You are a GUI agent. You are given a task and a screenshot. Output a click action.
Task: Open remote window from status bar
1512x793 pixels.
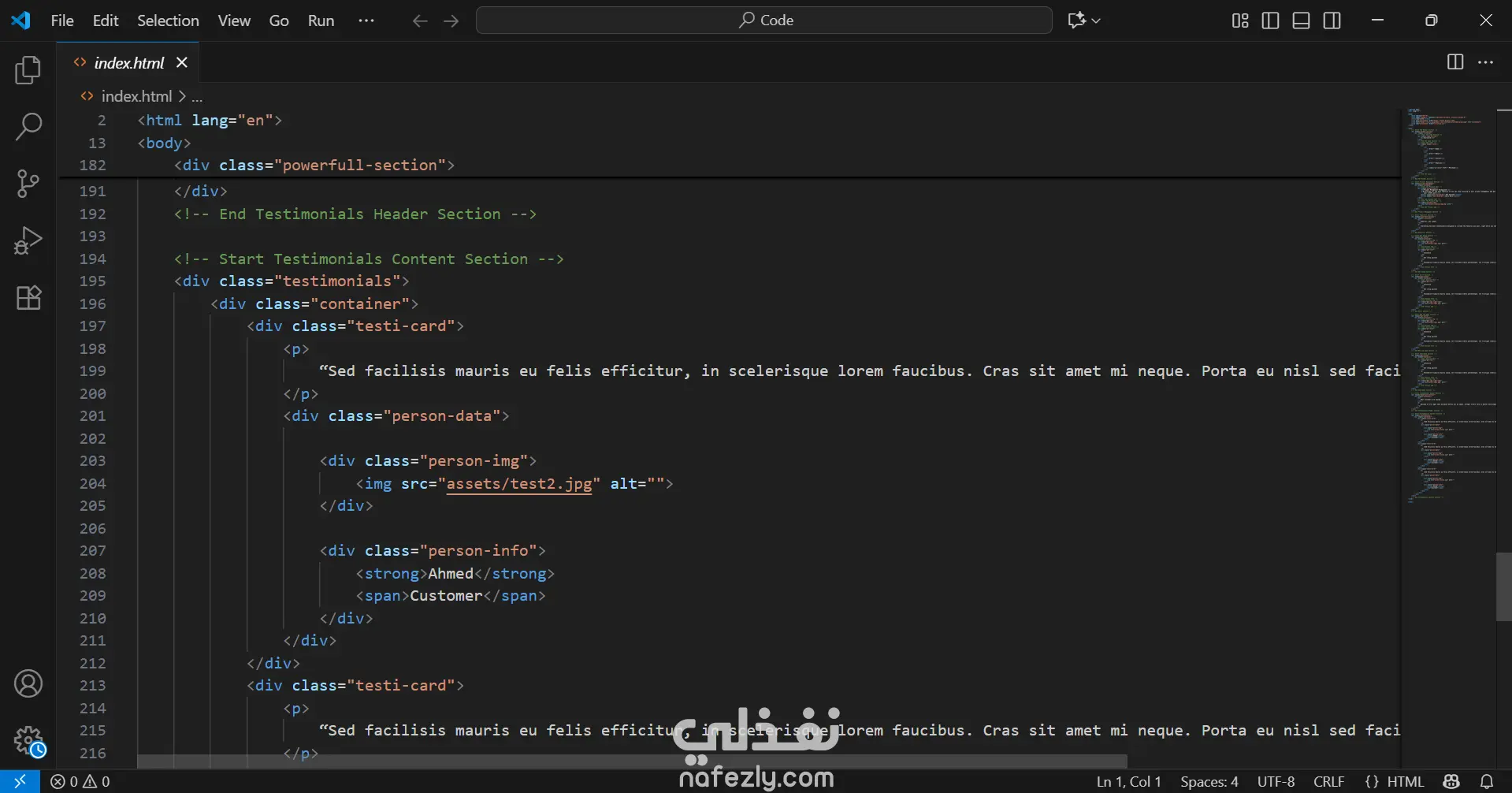20,781
